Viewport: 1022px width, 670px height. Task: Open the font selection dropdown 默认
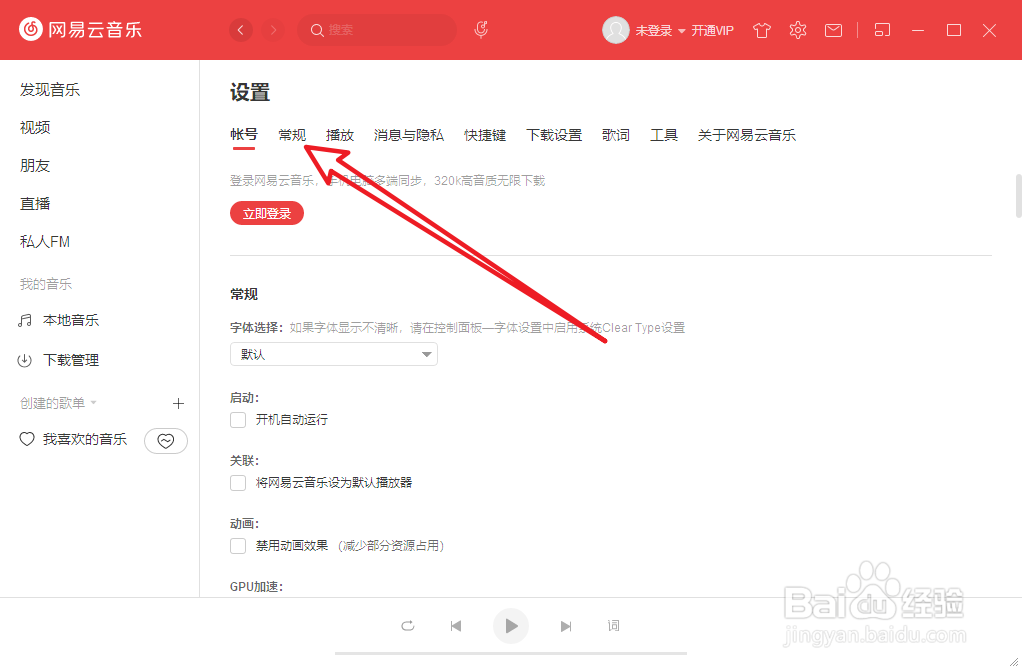coord(334,354)
